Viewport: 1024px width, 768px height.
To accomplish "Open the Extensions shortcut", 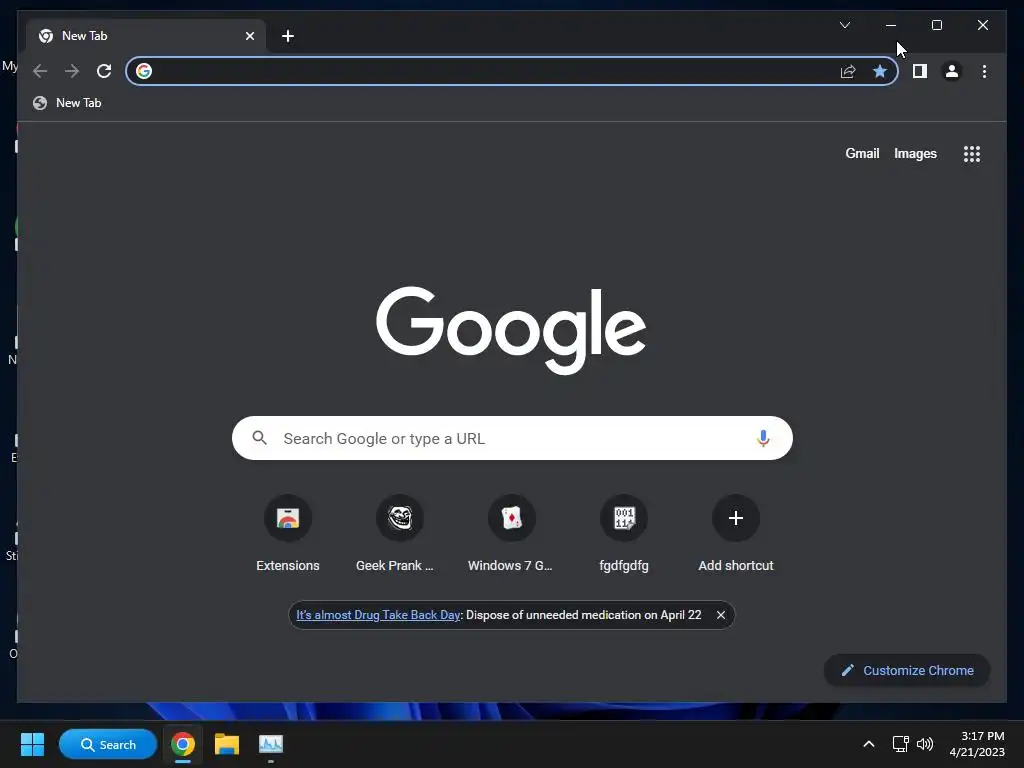I will pyautogui.click(x=288, y=534).
